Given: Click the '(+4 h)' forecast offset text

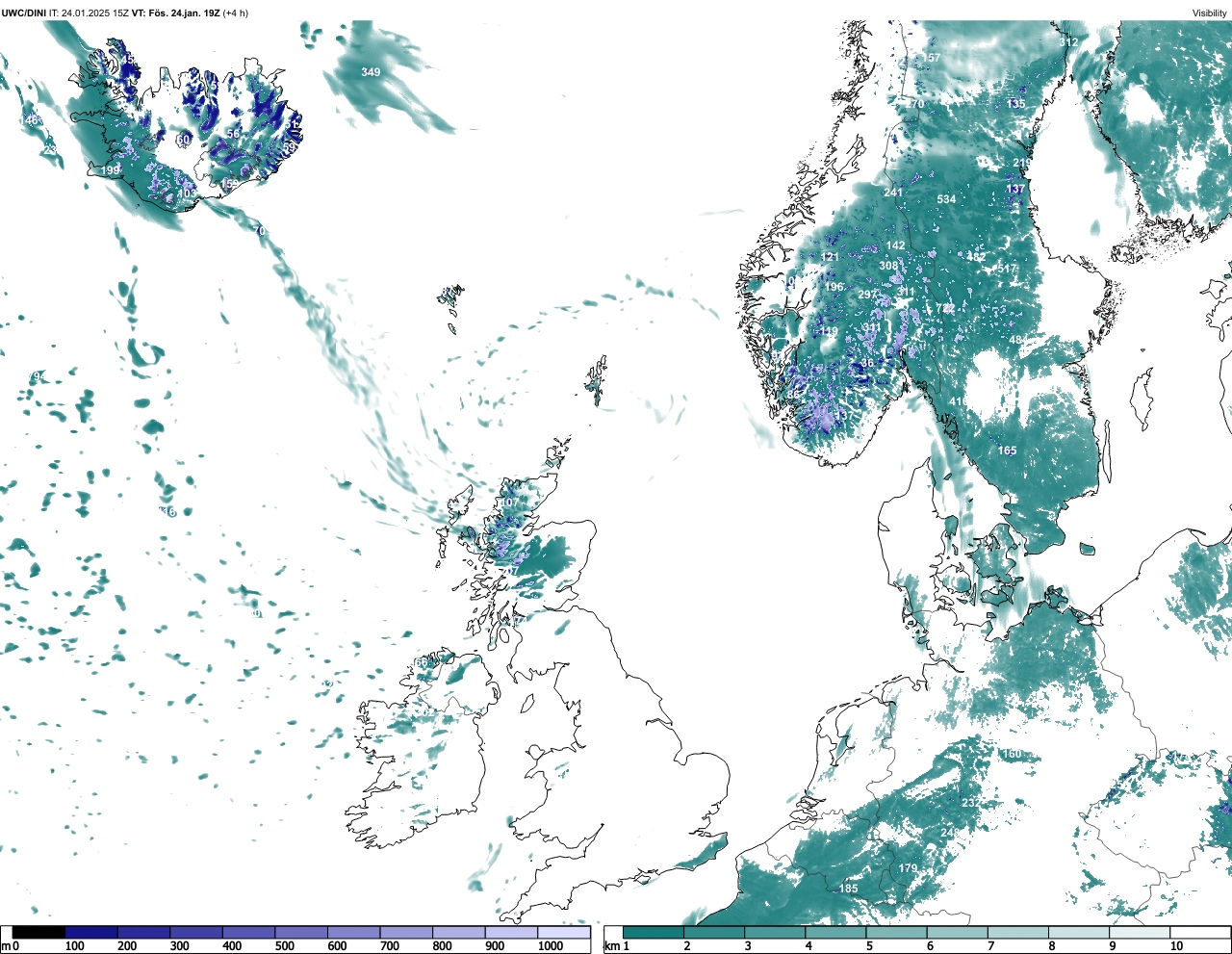Looking at the screenshot, I should click(x=236, y=13).
